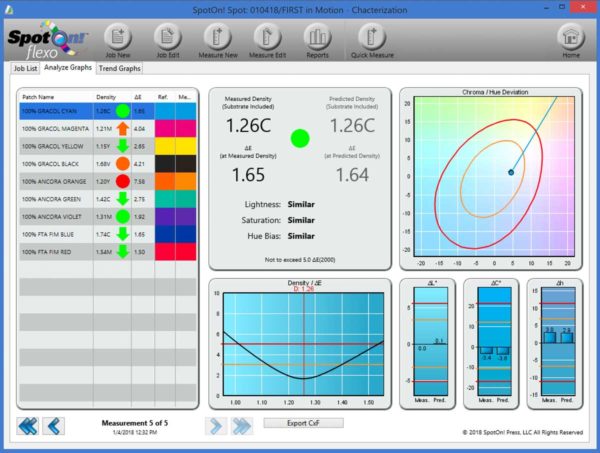The width and height of the screenshot is (600, 453).
Task: Click the ΔL* bar chart
Action: click(x=430, y=341)
